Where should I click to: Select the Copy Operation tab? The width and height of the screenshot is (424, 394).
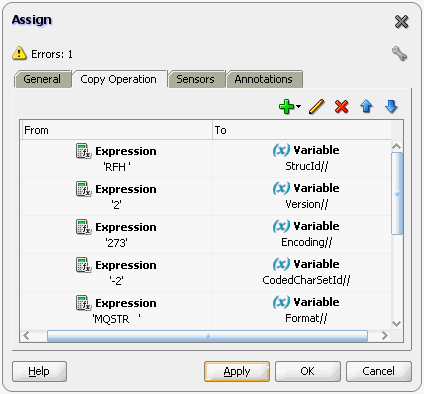coord(119,79)
